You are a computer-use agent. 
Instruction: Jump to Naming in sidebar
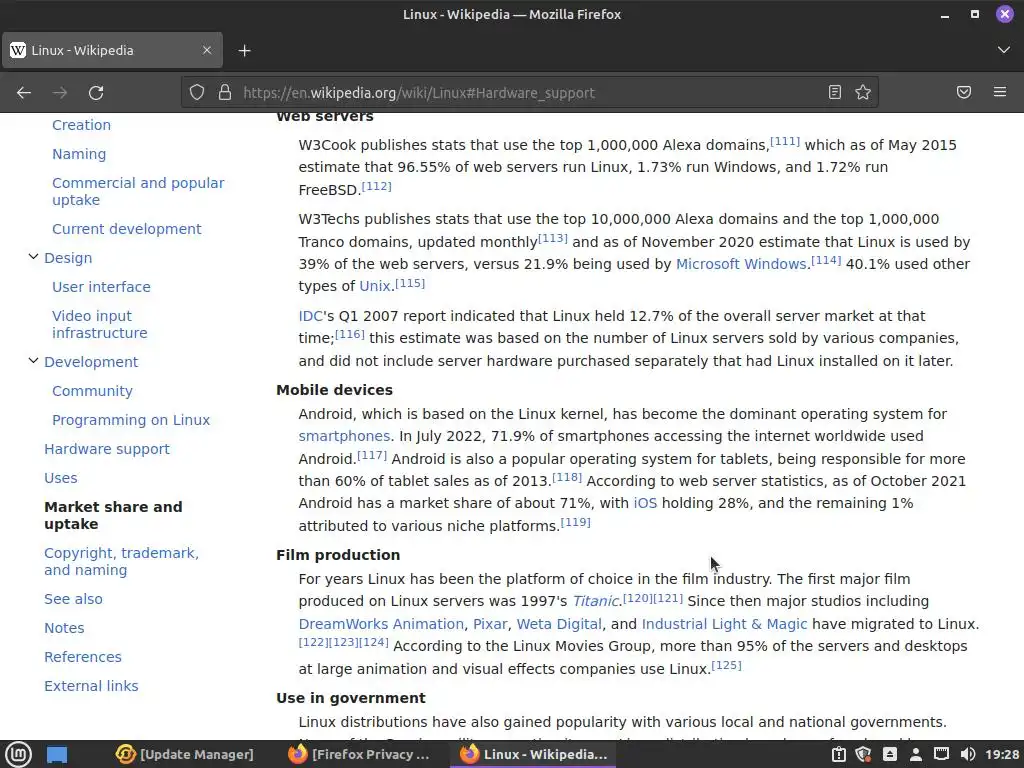point(79,154)
